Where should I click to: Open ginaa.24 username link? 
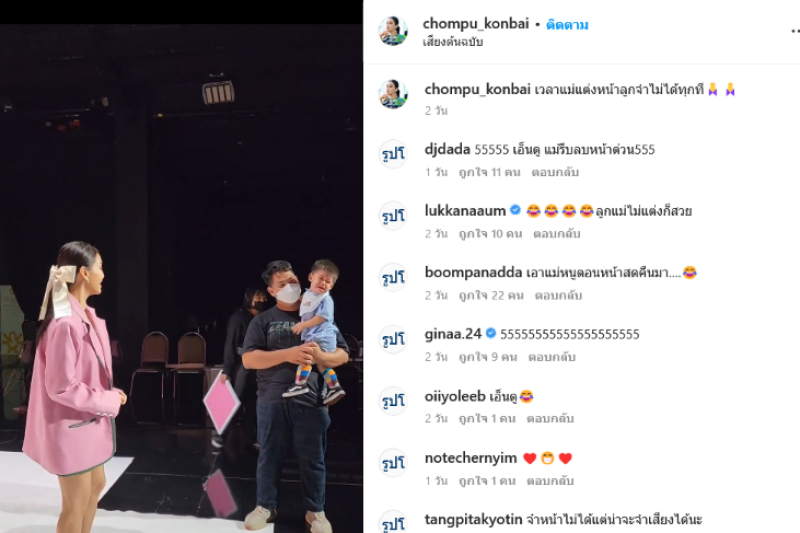[x=453, y=334]
